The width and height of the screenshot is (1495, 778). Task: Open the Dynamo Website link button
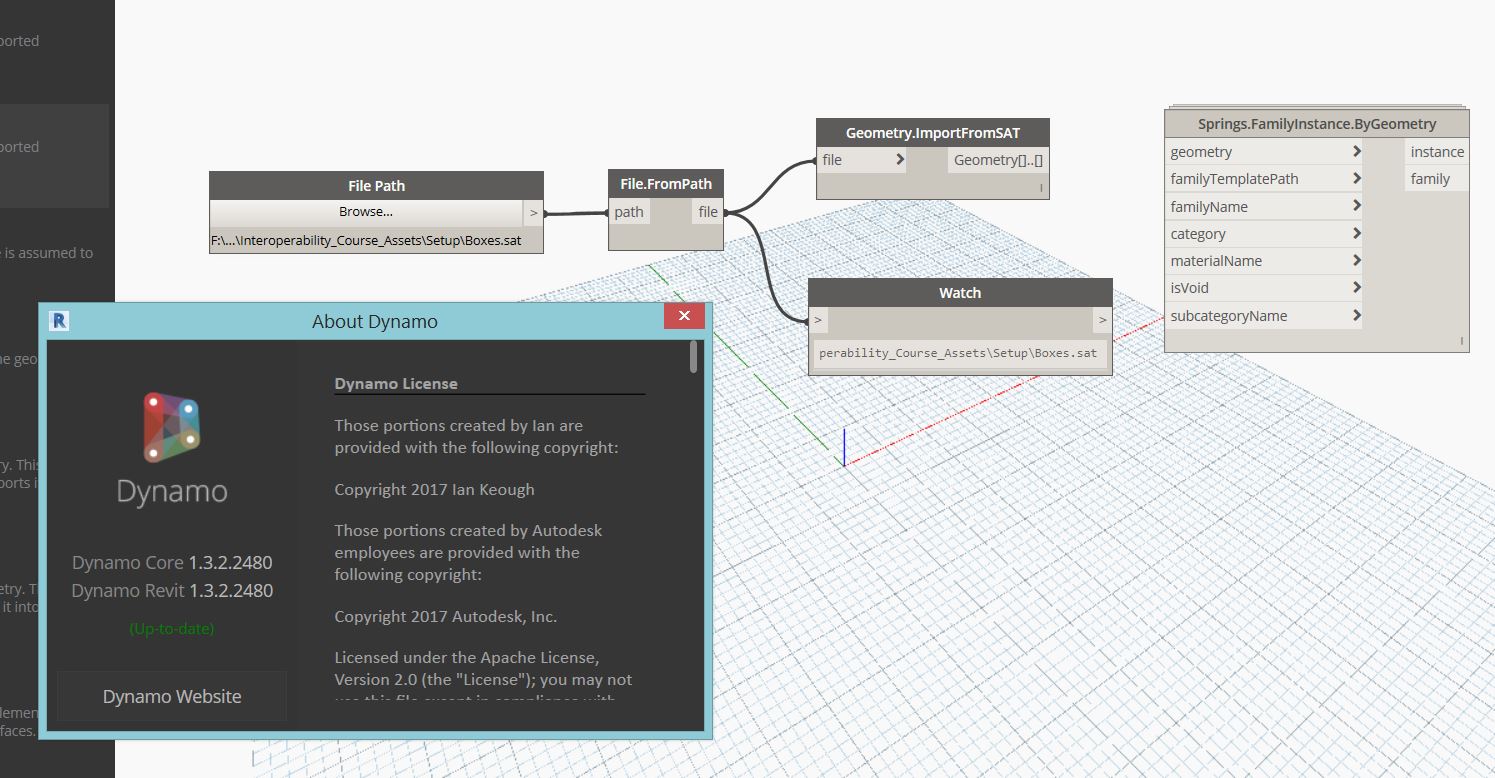point(172,697)
